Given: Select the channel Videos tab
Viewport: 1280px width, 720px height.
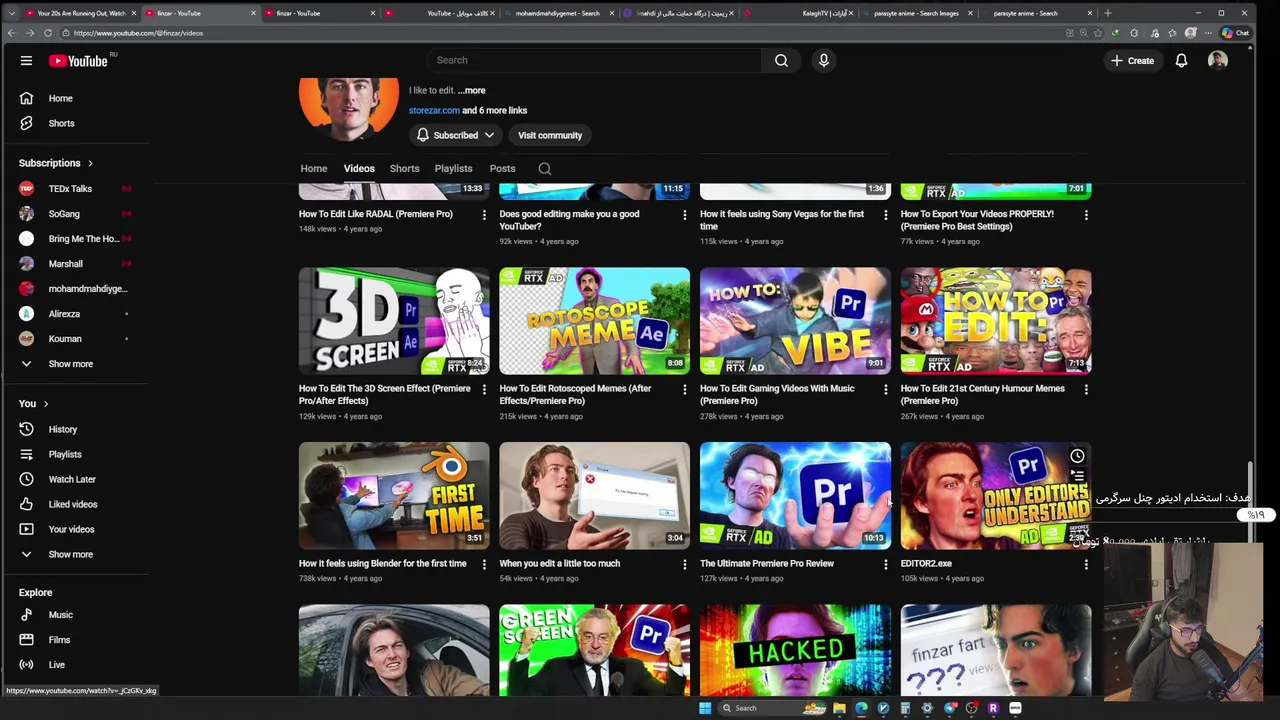Looking at the screenshot, I should pyautogui.click(x=359, y=169).
